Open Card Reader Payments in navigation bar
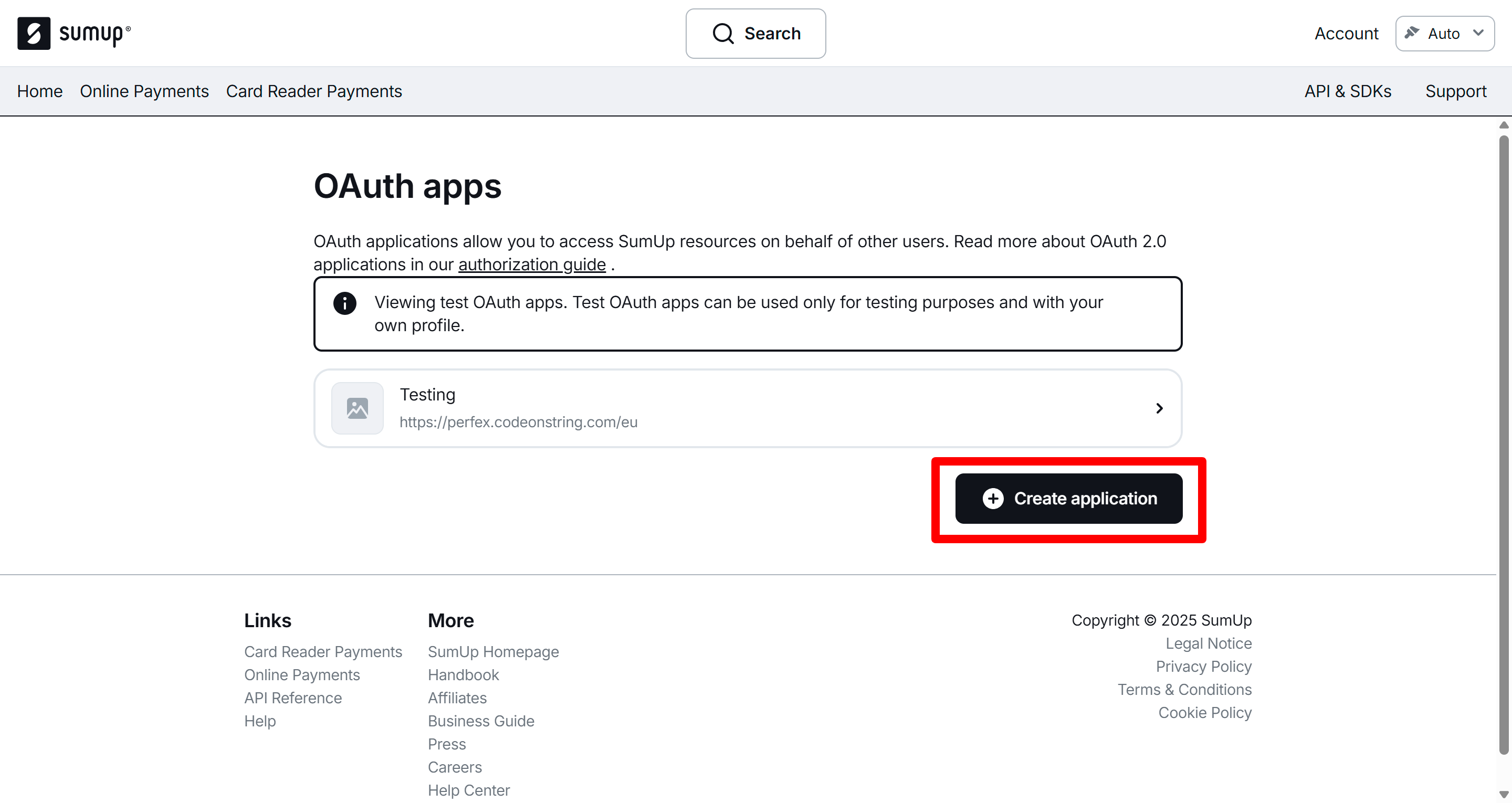The width and height of the screenshot is (1512, 803). click(313, 91)
